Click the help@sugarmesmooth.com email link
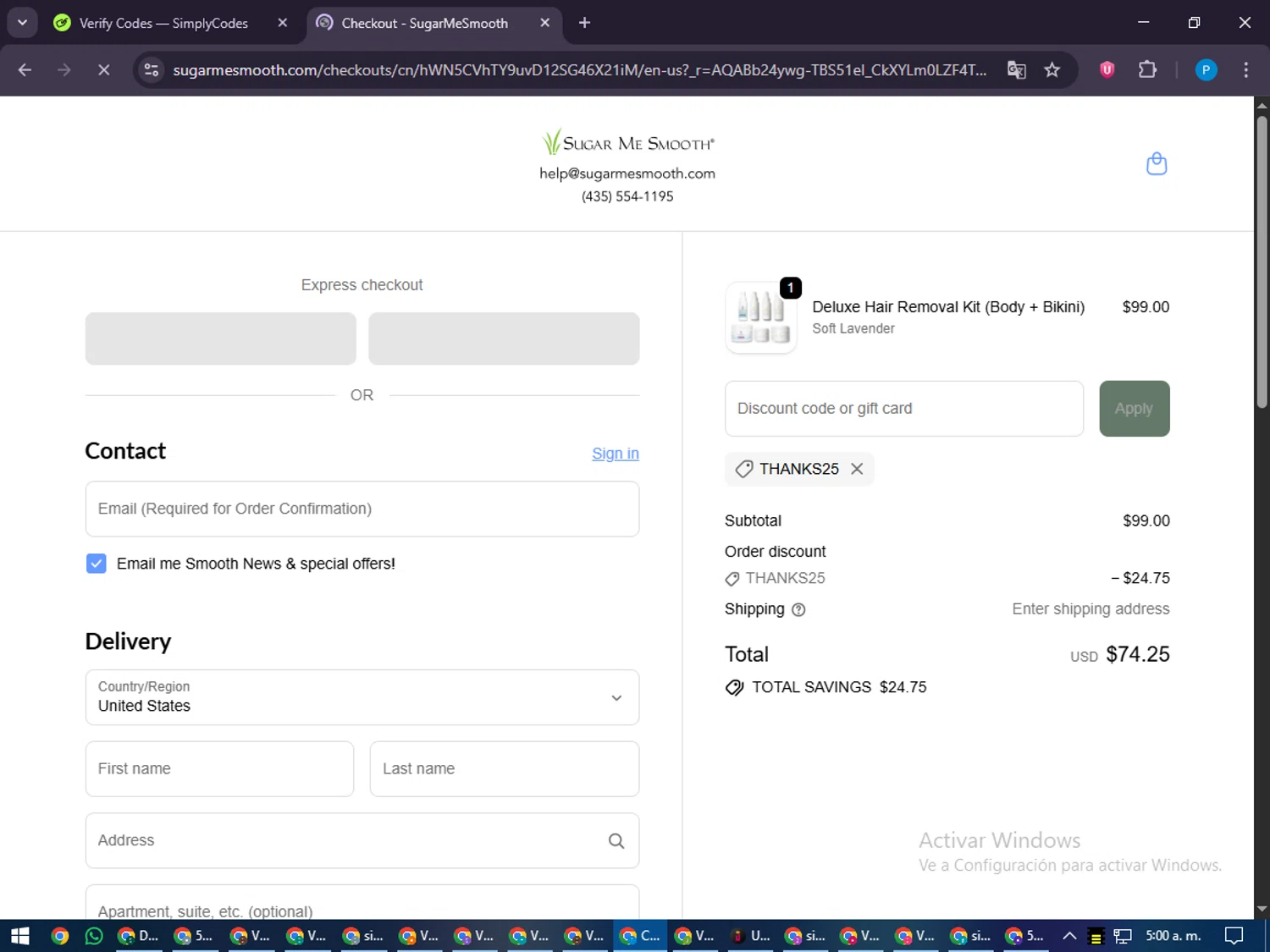The height and width of the screenshot is (952, 1270). point(627,173)
